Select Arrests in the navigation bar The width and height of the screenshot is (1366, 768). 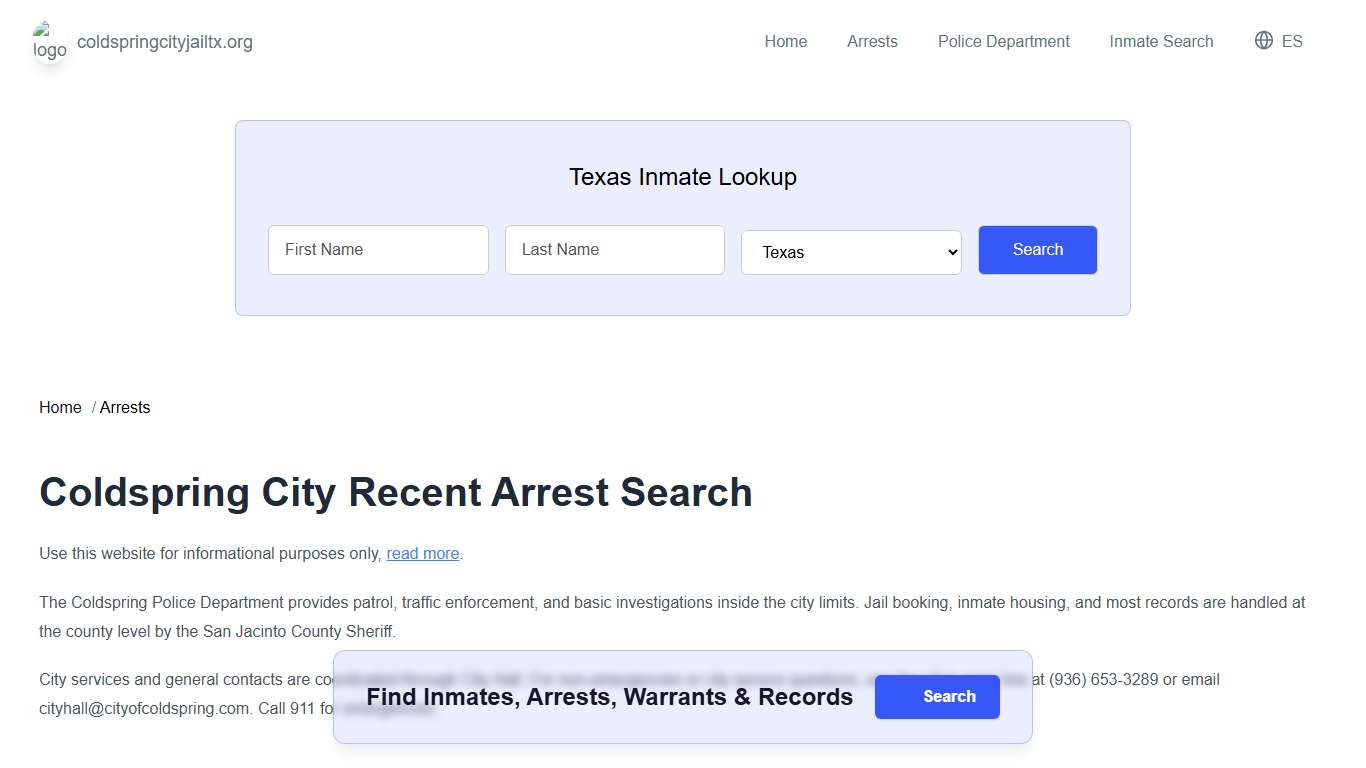871,41
